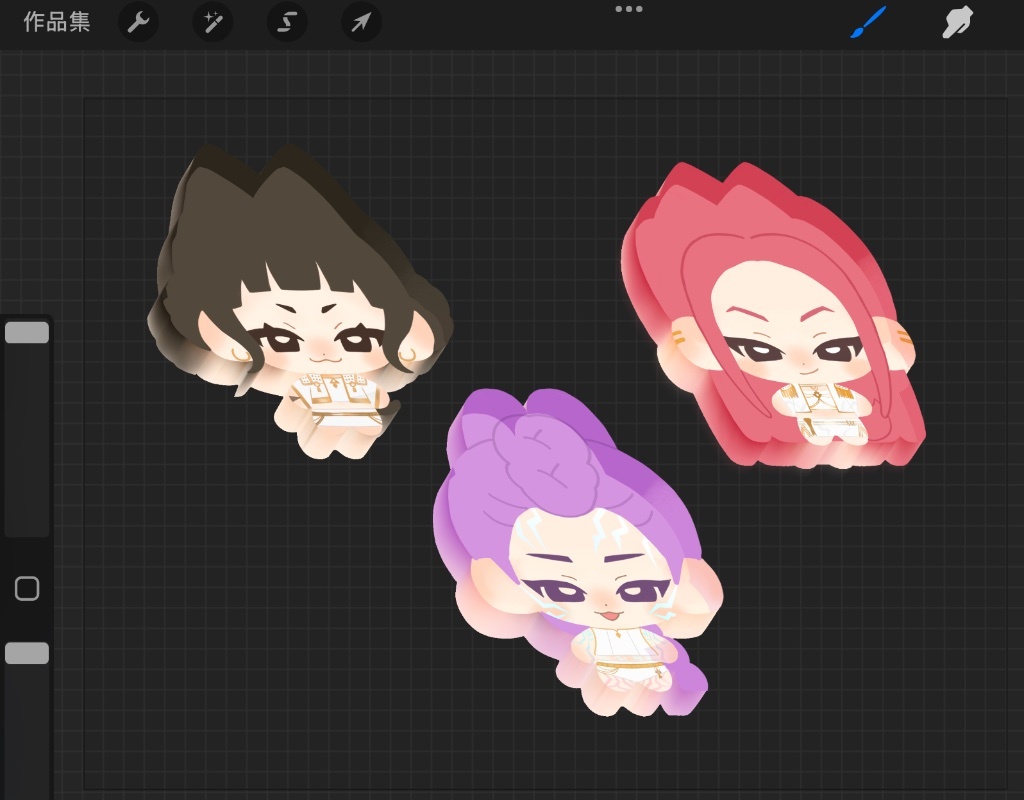Click the brush size slider handle
1024x800 pixels.
click(x=27, y=332)
